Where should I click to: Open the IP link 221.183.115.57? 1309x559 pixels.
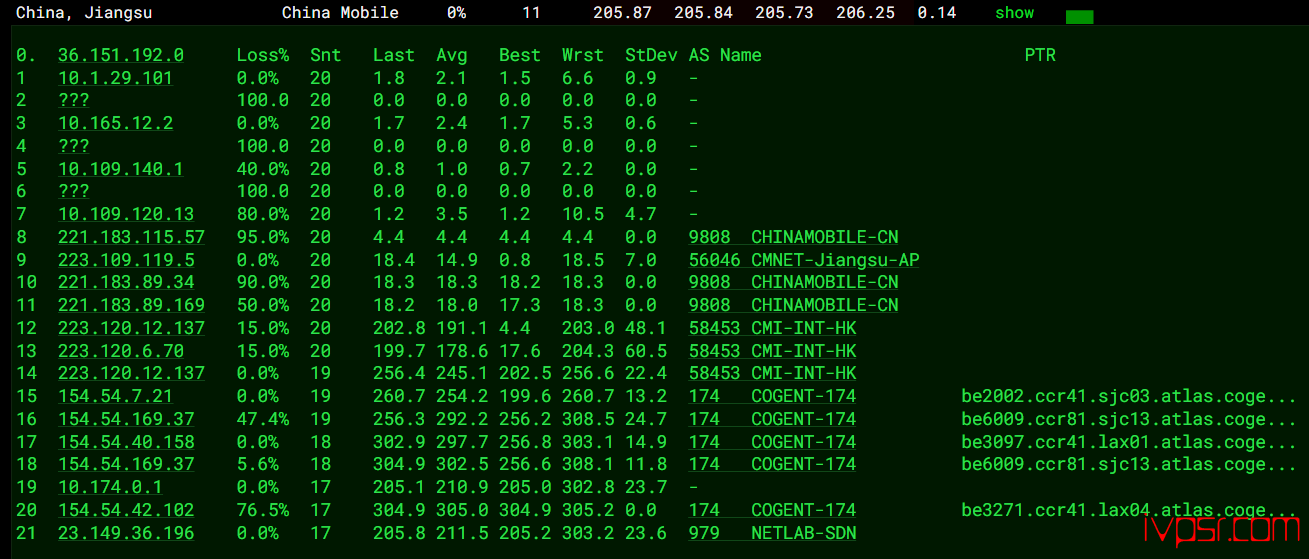coord(131,237)
